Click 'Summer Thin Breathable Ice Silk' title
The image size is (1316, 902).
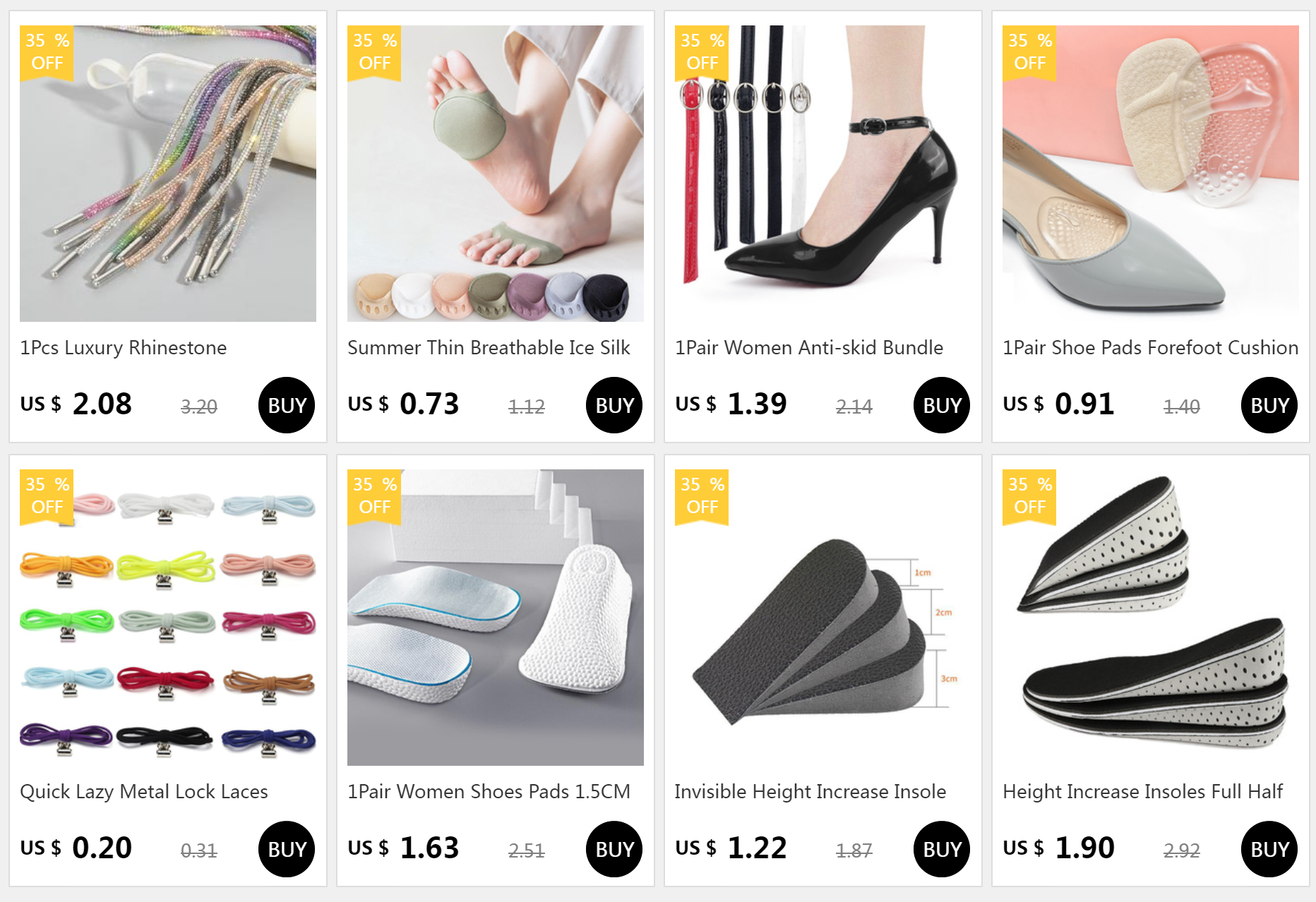489,348
